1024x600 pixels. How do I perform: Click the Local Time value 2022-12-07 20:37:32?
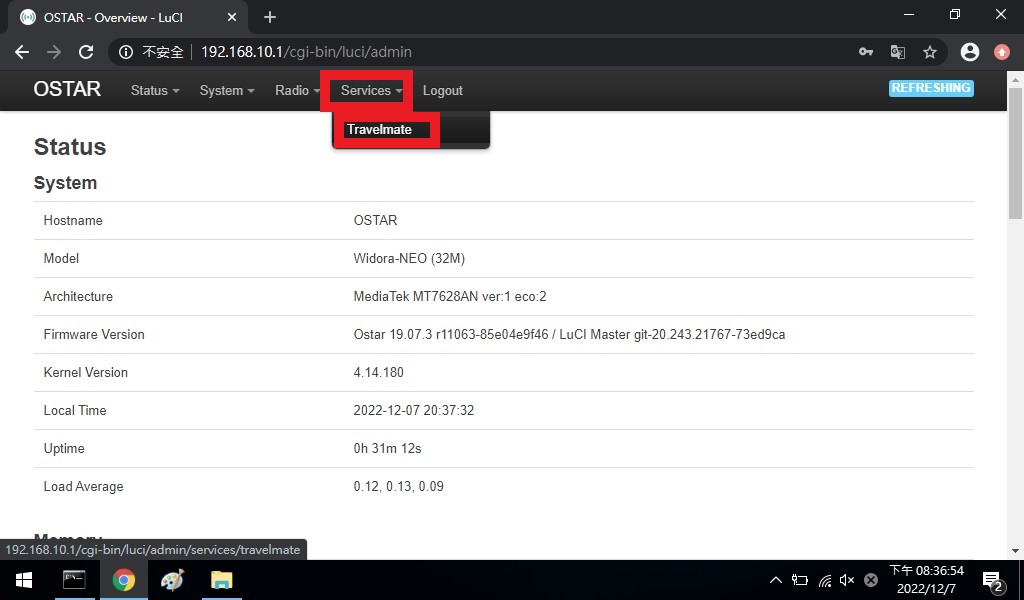pyautogui.click(x=414, y=410)
